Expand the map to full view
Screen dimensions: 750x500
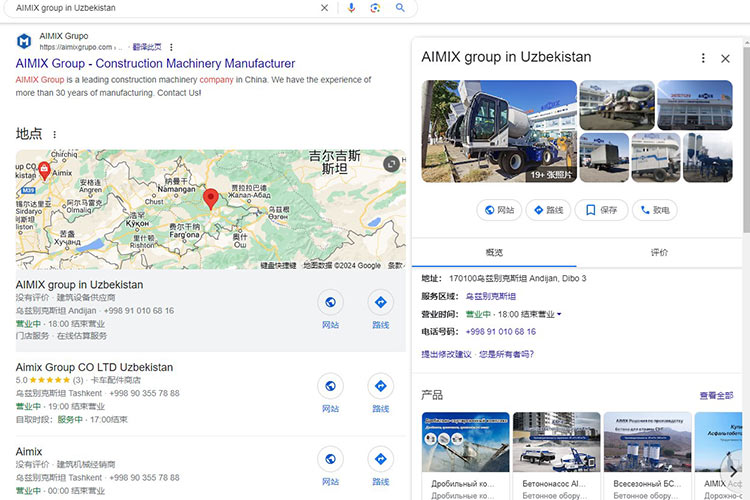(x=391, y=164)
